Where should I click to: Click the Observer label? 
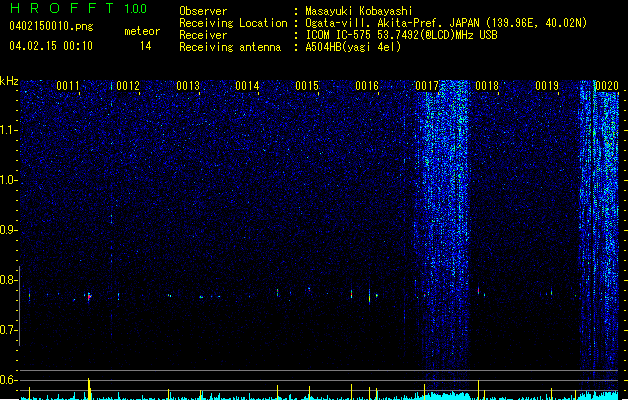(203, 11)
